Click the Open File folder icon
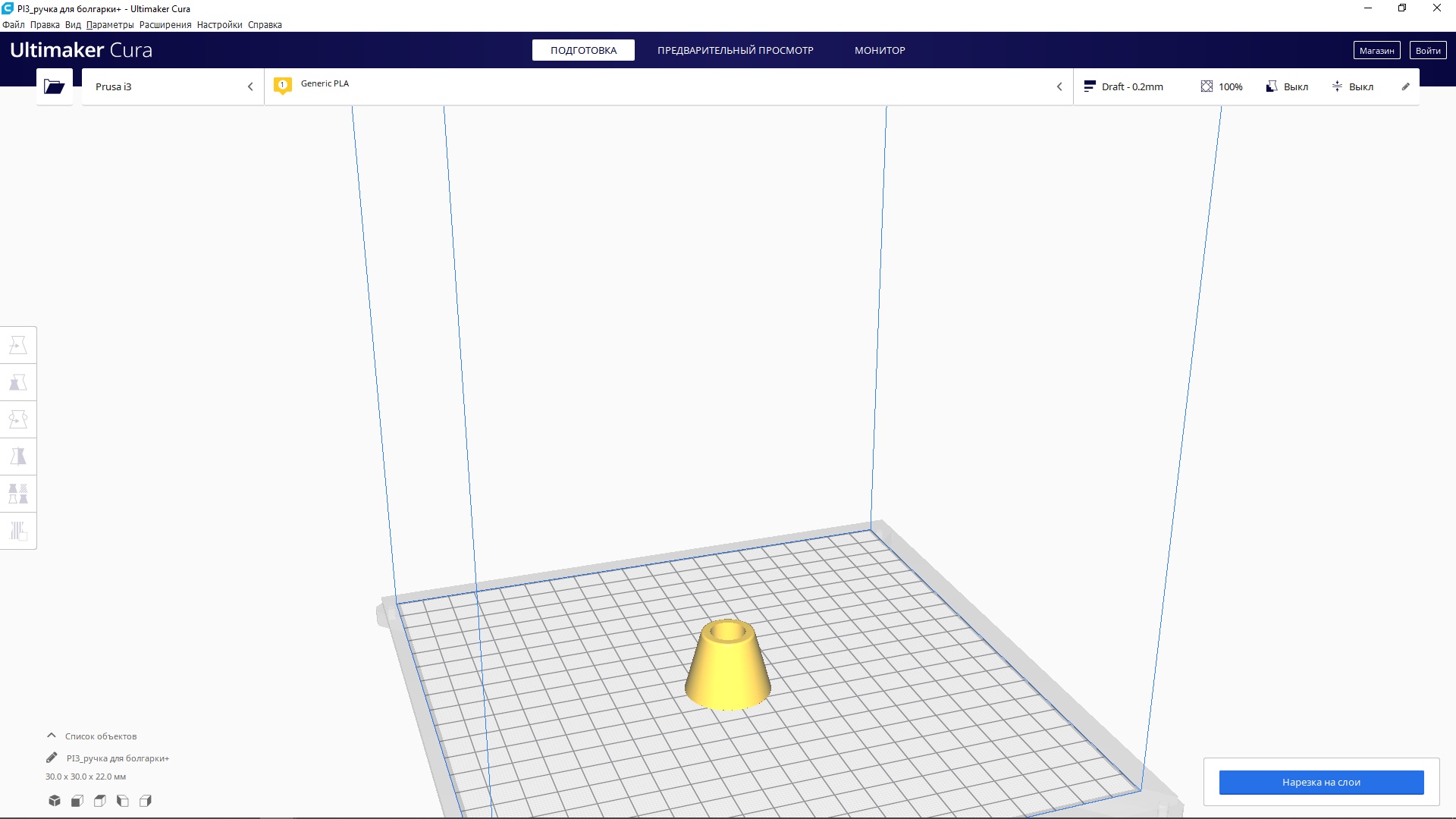The image size is (1456, 819). click(54, 86)
